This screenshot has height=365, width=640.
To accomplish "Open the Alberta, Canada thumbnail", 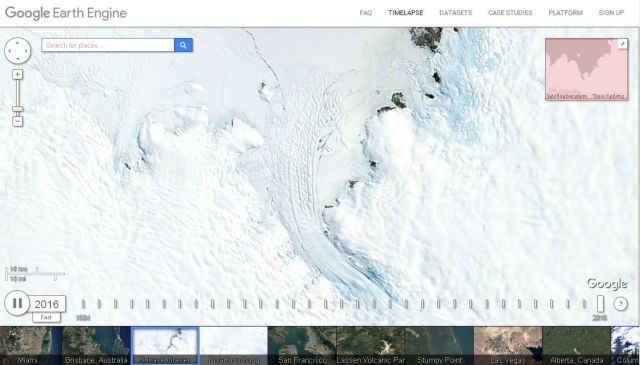I will (x=576, y=345).
